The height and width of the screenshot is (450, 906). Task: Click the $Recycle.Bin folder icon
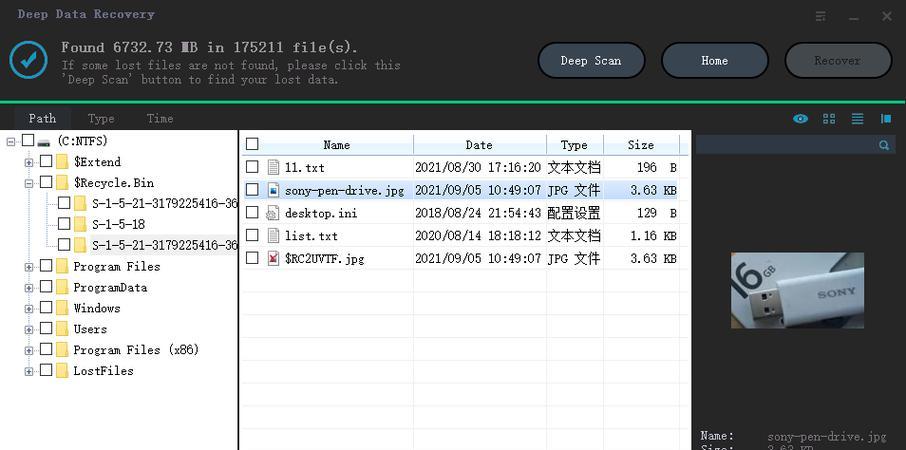coord(62,183)
